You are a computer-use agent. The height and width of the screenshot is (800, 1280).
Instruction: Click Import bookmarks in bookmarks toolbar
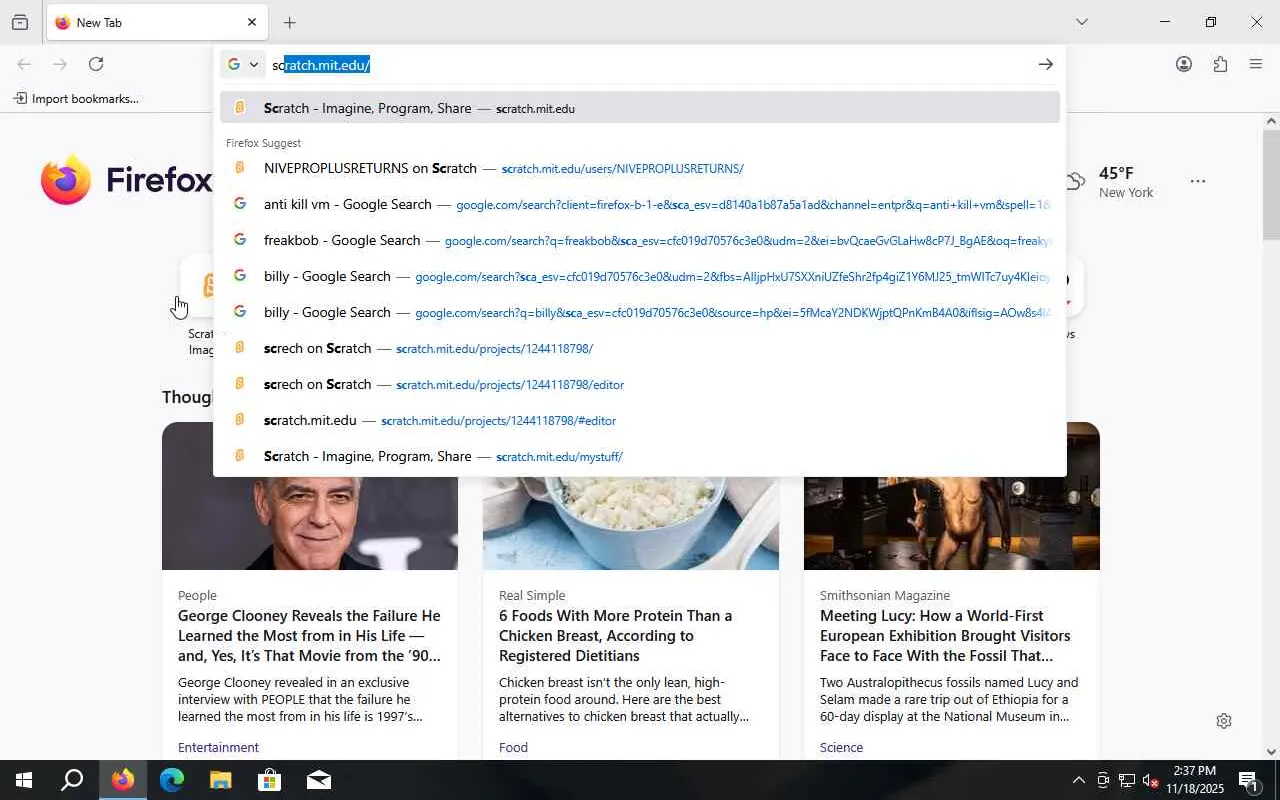click(x=76, y=99)
